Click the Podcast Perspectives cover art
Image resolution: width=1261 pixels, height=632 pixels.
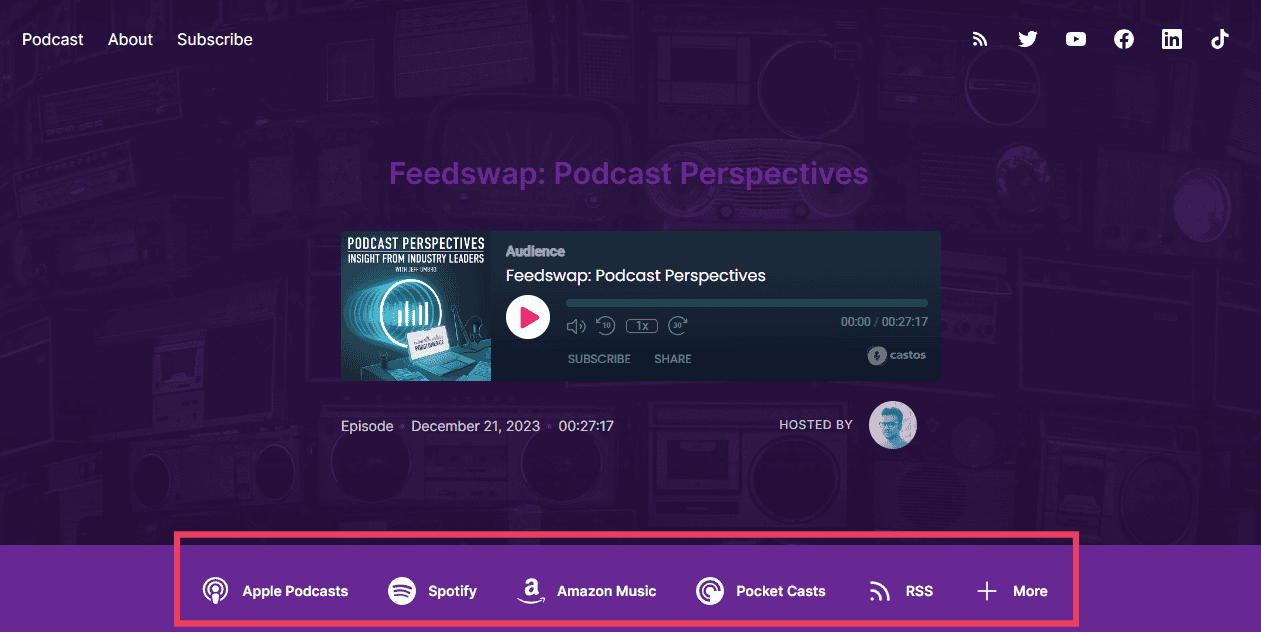pyautogui.click(x=416, y=306)
